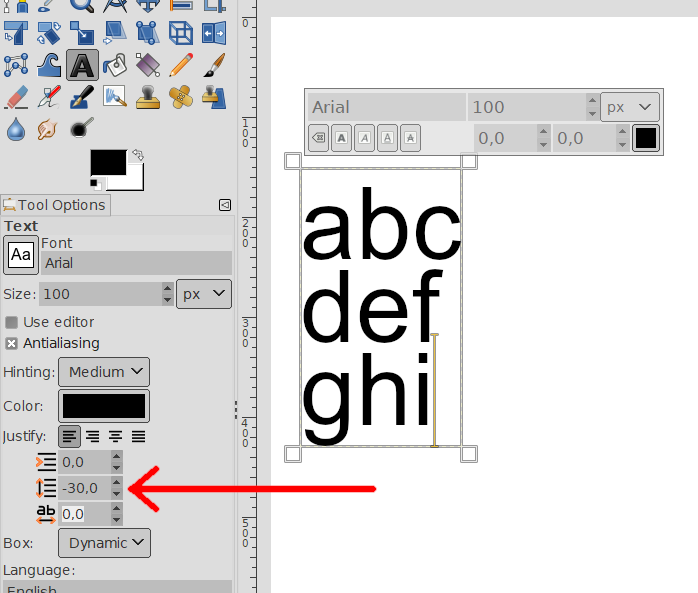Open the on-canvas px unit dropdown
This screenshot has height=593, width=698.
[629, 107]
